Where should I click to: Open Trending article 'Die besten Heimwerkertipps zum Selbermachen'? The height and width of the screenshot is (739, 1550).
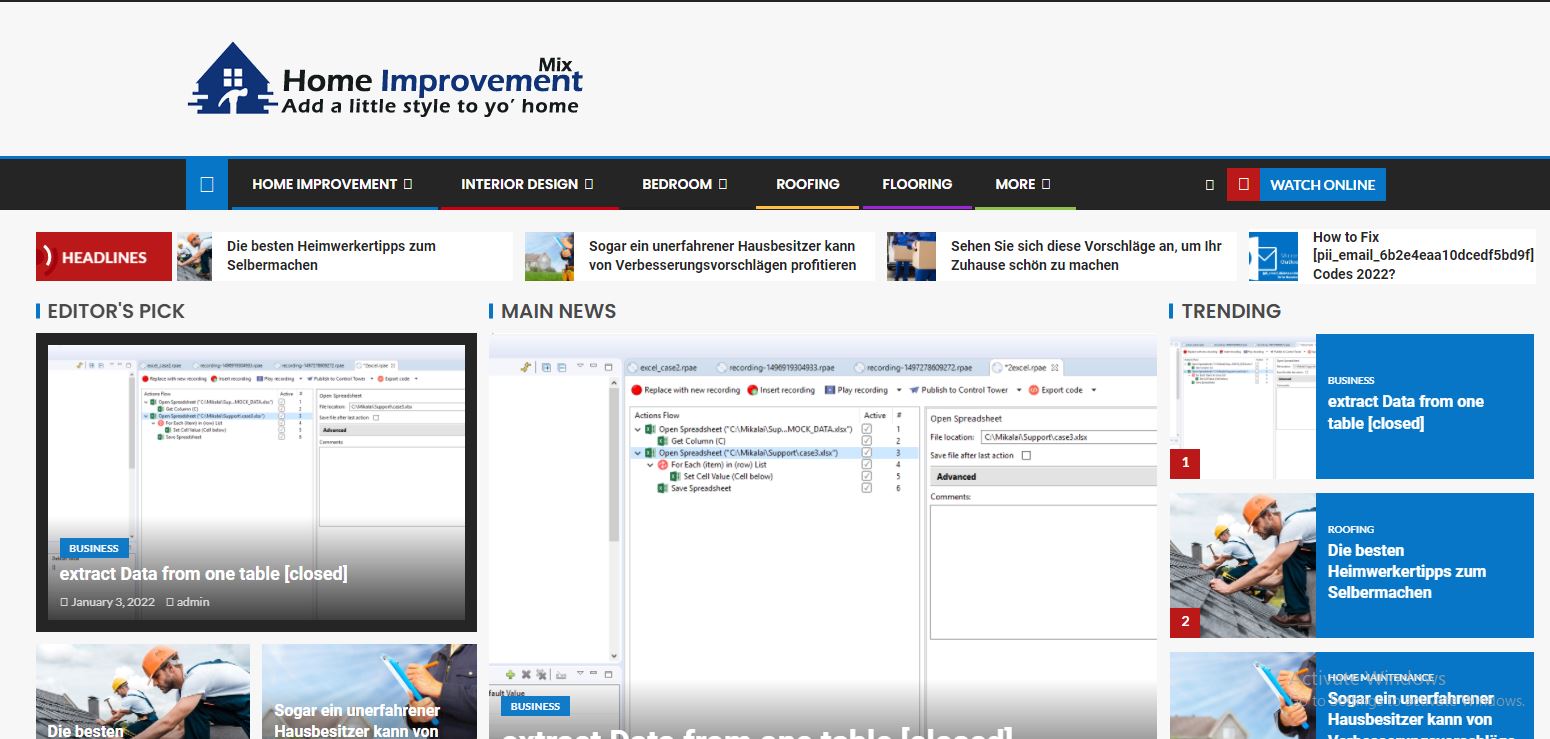point(1407,571)
